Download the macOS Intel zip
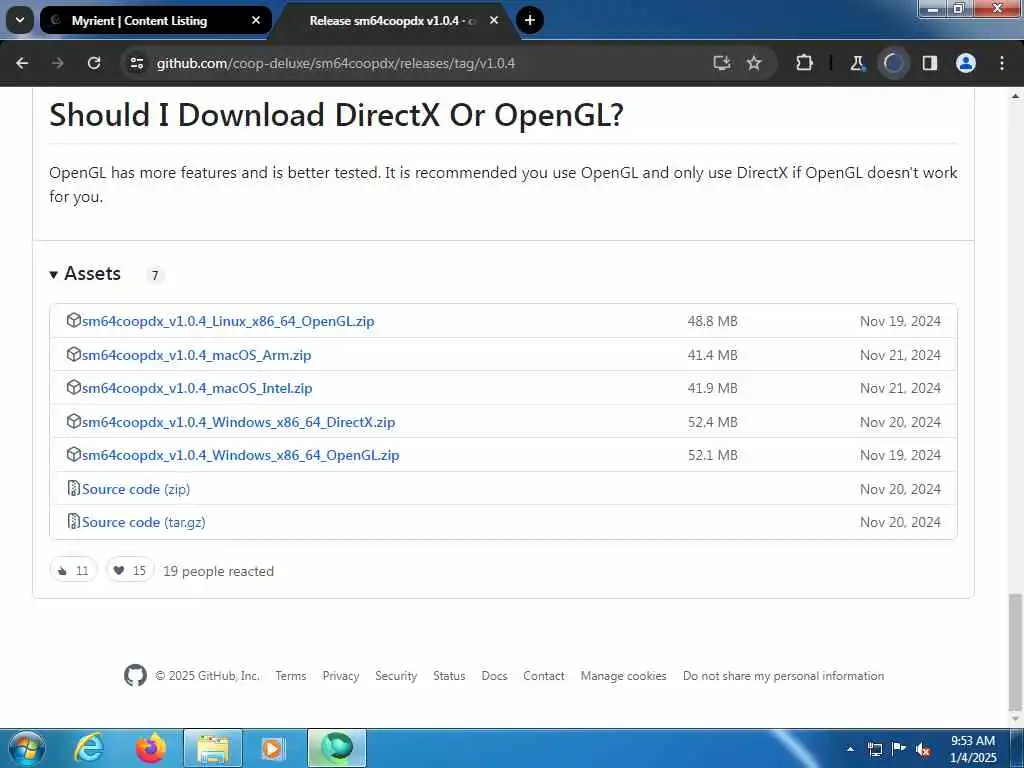This screenshot has height=768, width=1024. [197, 389]
